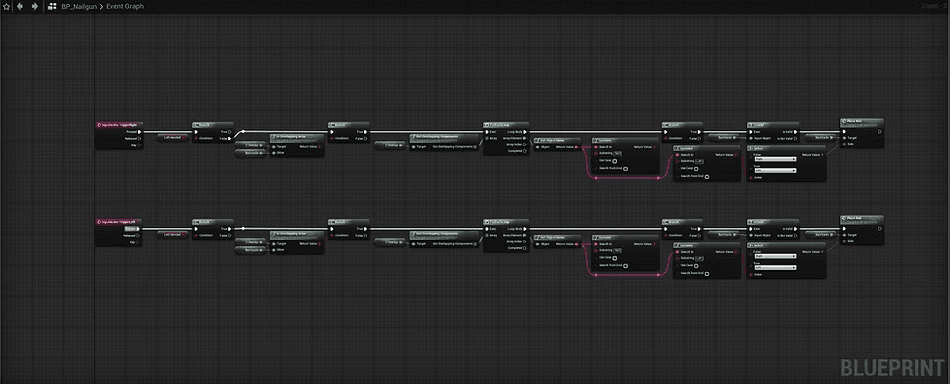Click False exec pin of first Branch, TriggerRight graph
Image resolution: width=950 pixels, height=384 pixels.
point(229,139)
